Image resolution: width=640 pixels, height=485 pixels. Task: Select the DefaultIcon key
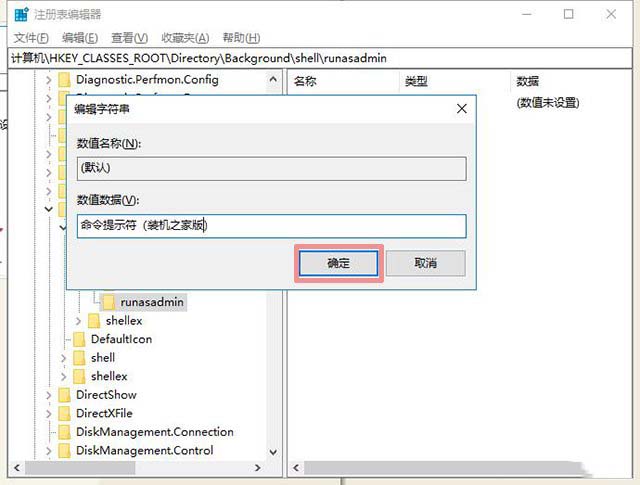(x=121, y=339)
